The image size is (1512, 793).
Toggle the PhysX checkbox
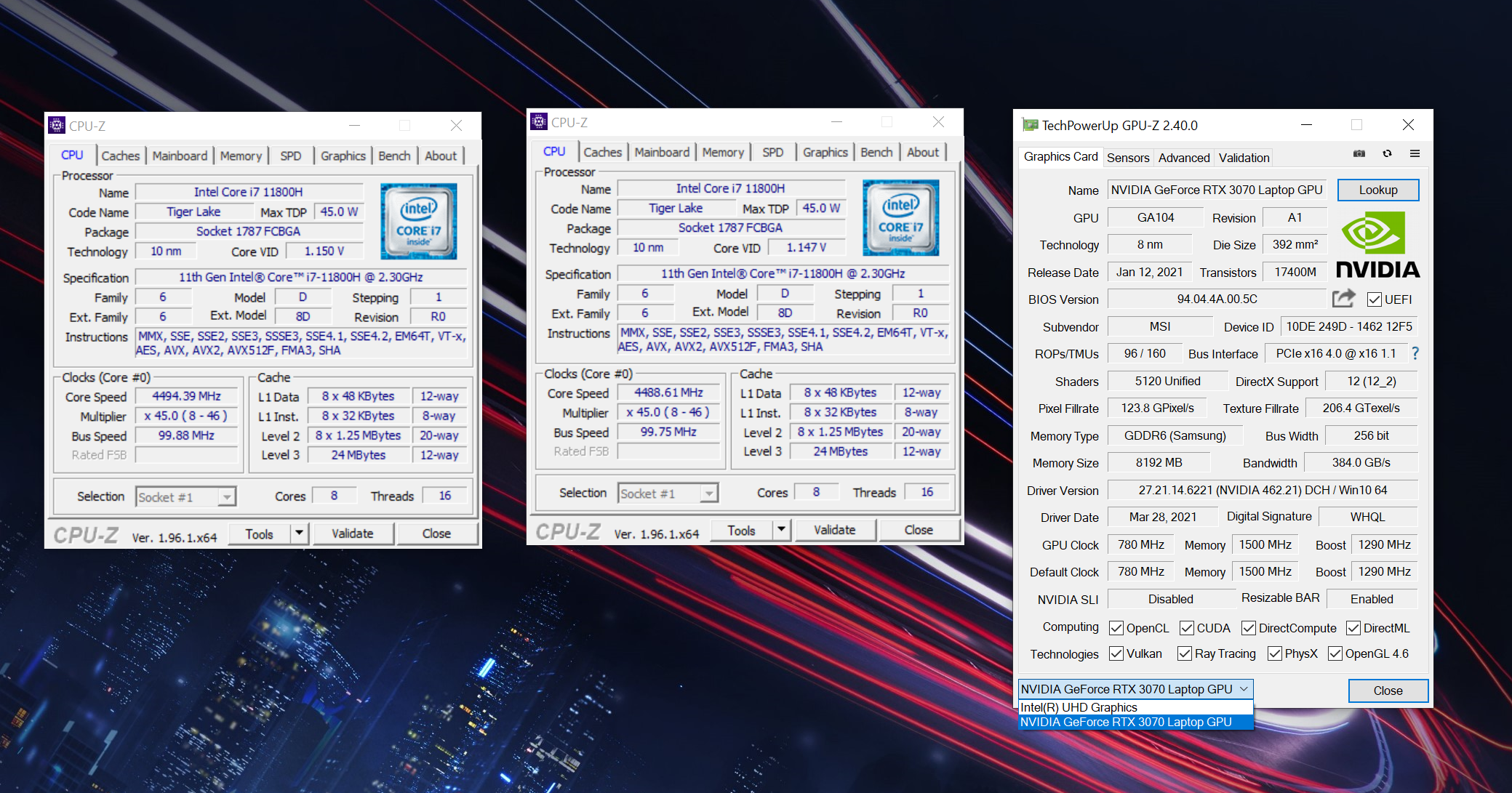[x=1275, y=653]
